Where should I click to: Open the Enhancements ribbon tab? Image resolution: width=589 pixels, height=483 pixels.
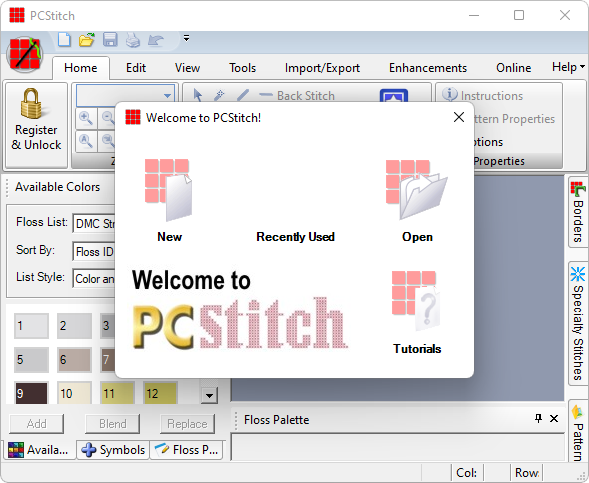click(427, 68)
